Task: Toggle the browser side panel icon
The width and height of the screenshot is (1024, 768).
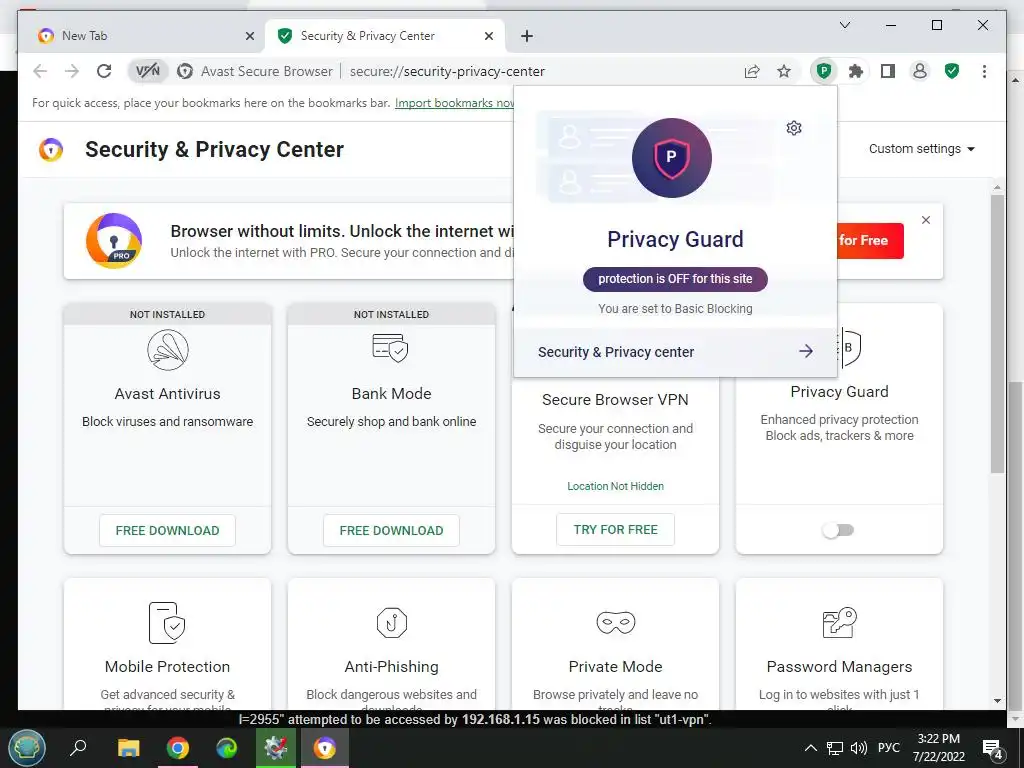Action: (888, 71)
